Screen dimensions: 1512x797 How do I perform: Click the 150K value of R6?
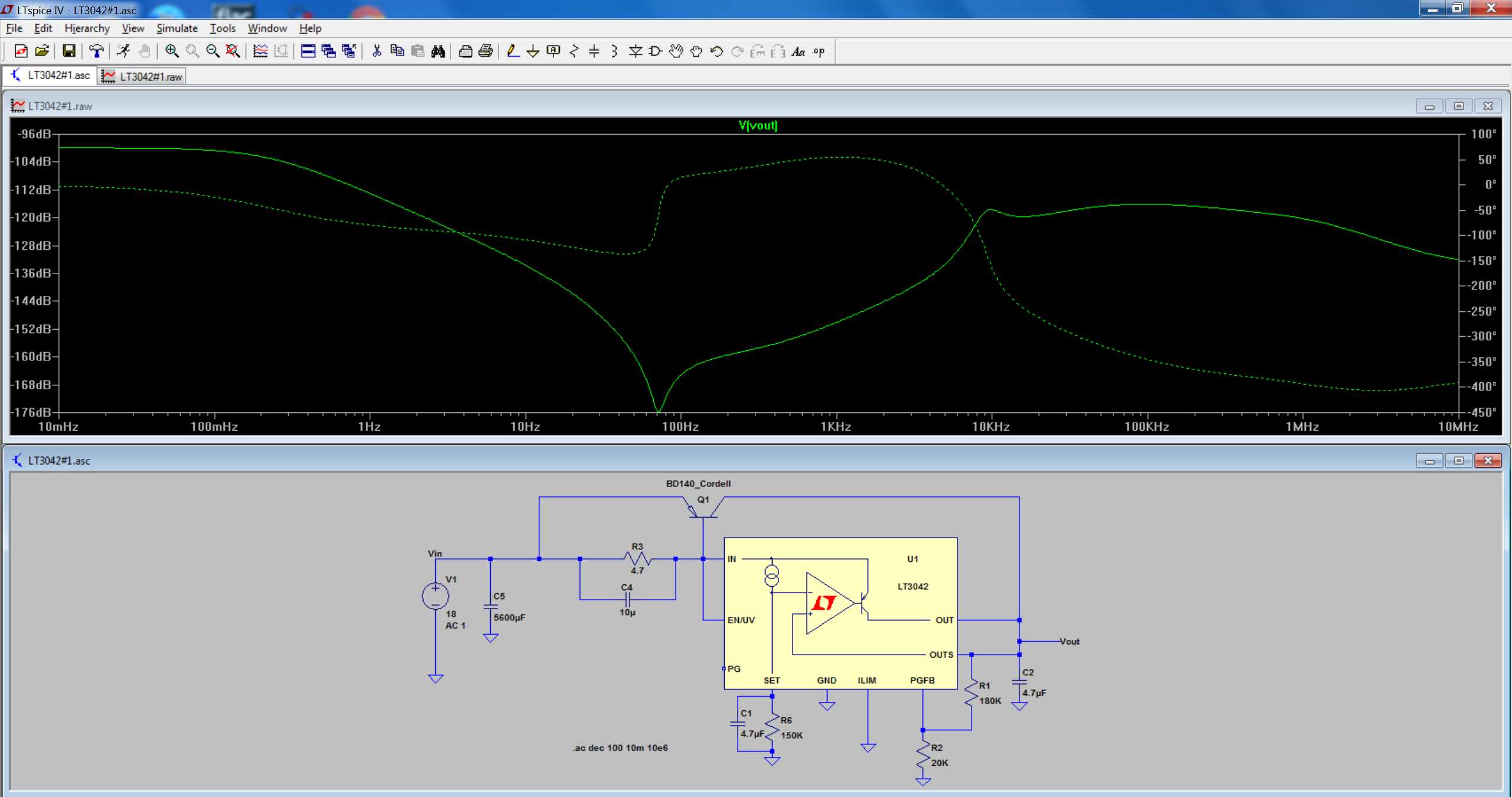792,735
